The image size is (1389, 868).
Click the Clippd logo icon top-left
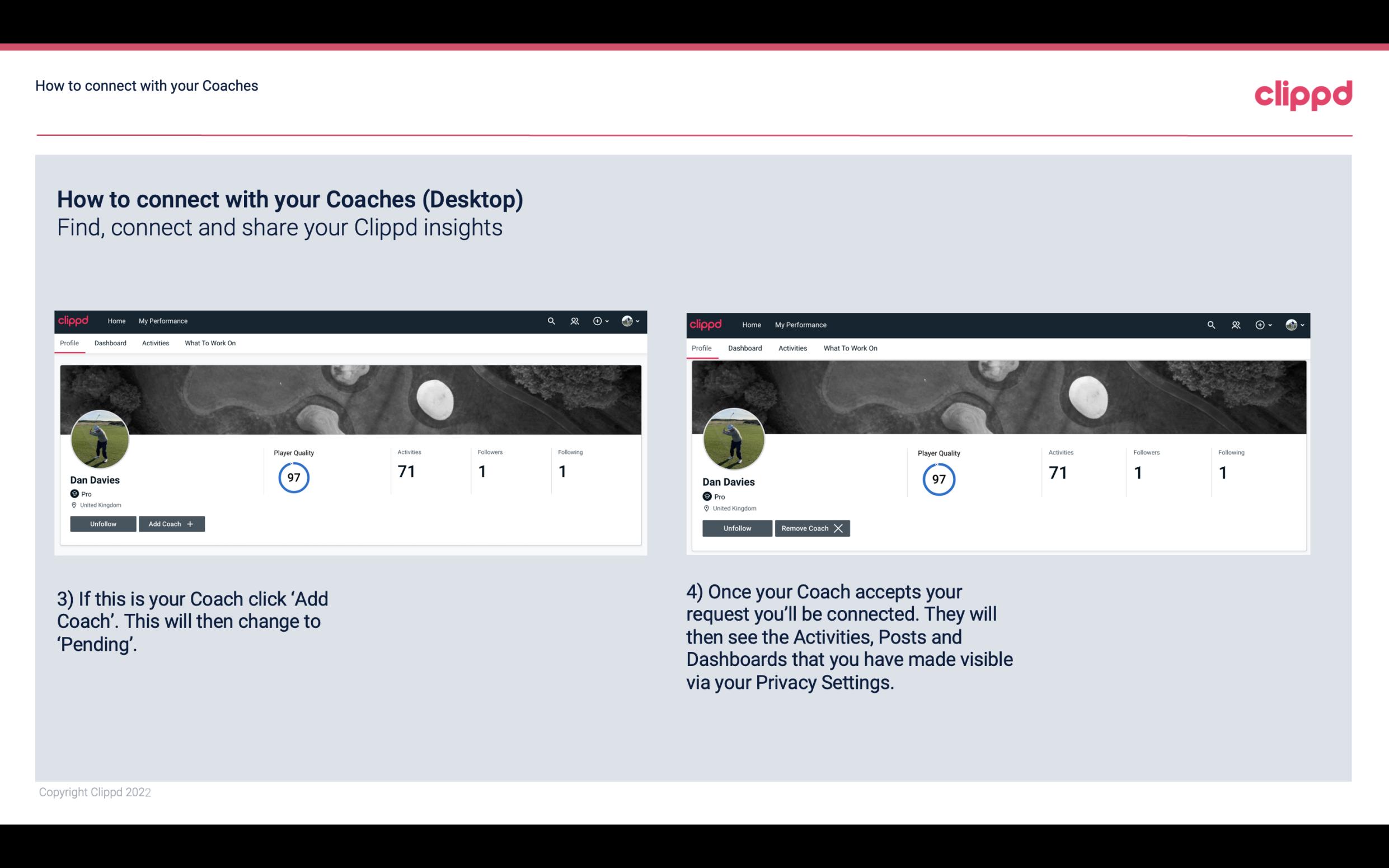[76, 320]
